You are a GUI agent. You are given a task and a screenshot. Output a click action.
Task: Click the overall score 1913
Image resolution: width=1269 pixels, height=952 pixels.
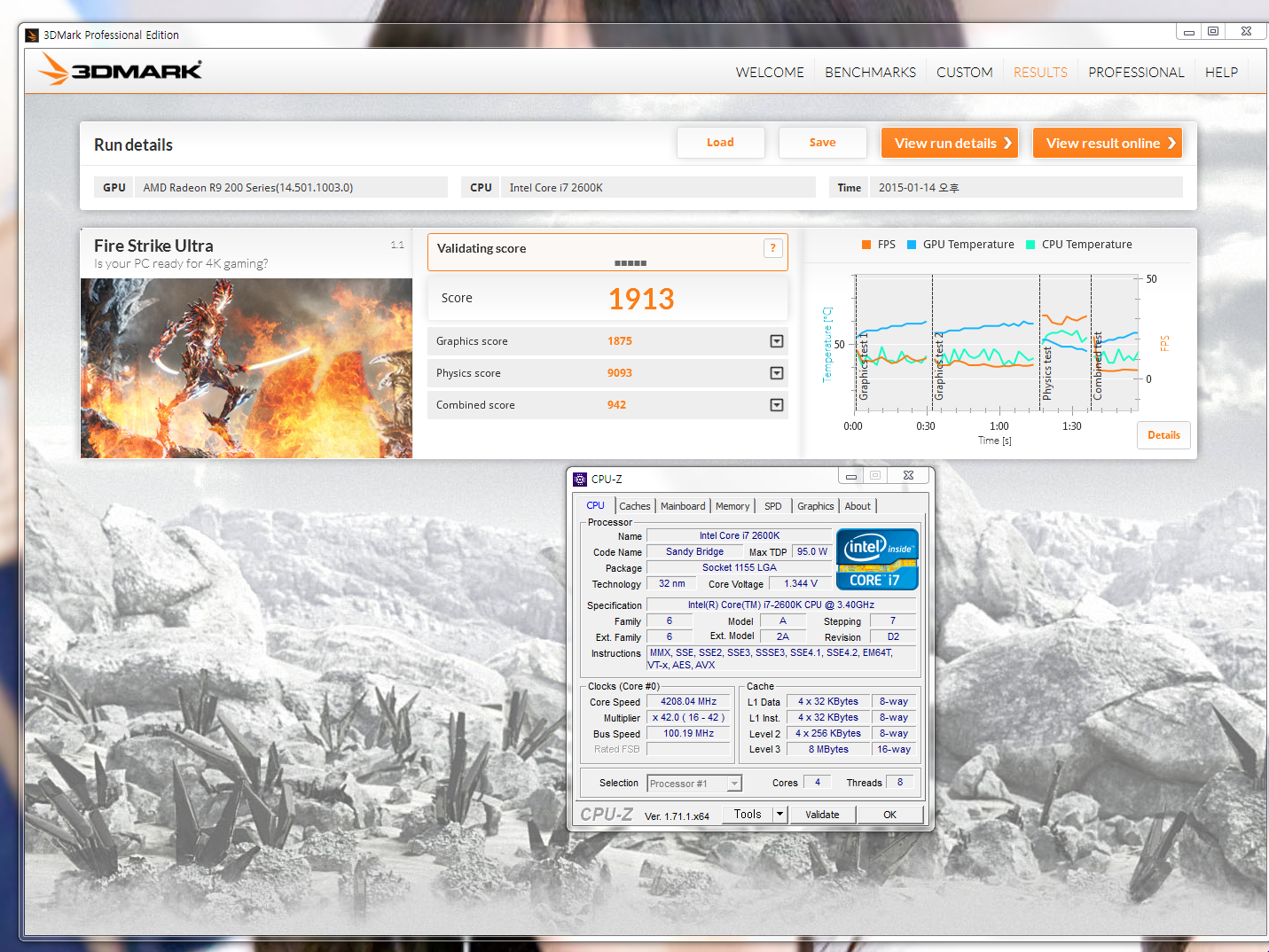coord(641,299)
